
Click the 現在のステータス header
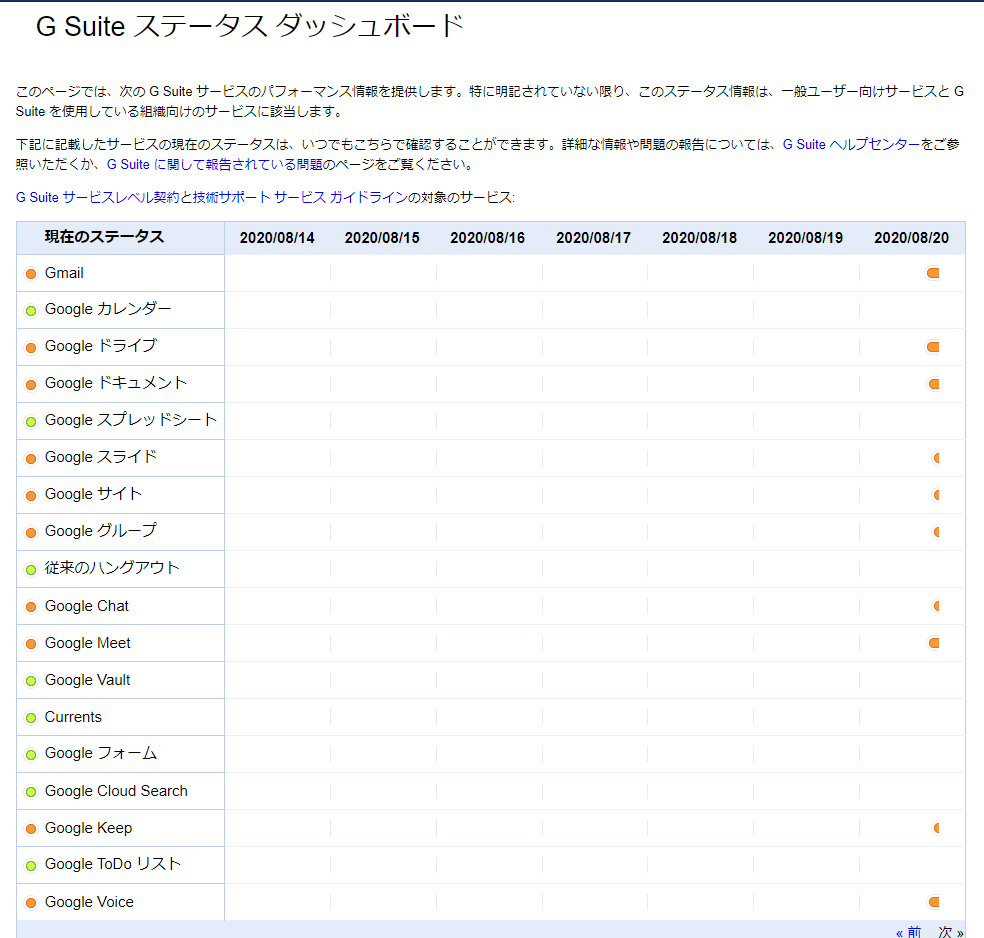coord(104,237)
